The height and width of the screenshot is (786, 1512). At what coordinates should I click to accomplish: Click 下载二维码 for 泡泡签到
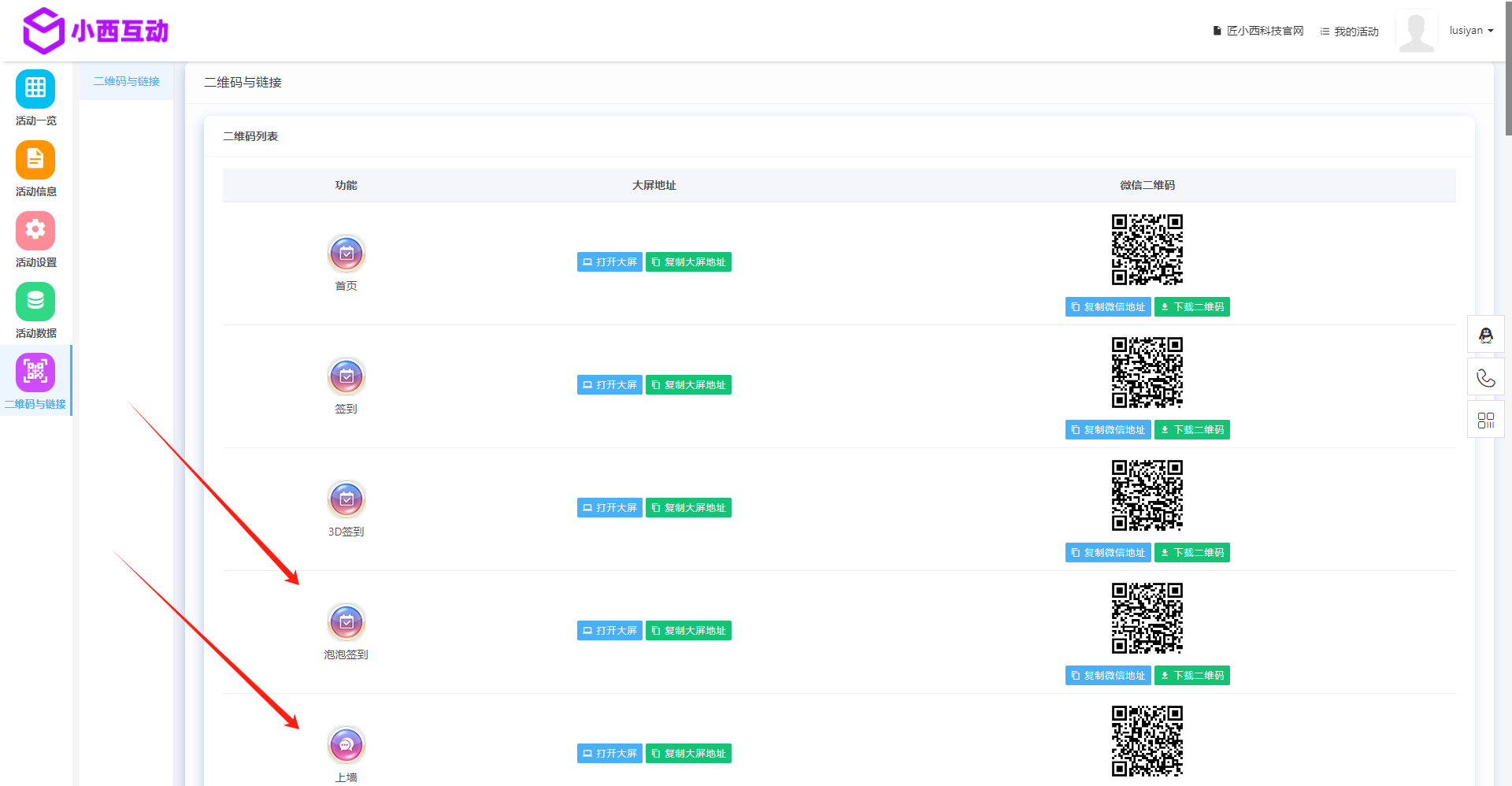click(x=1192, y=676)
